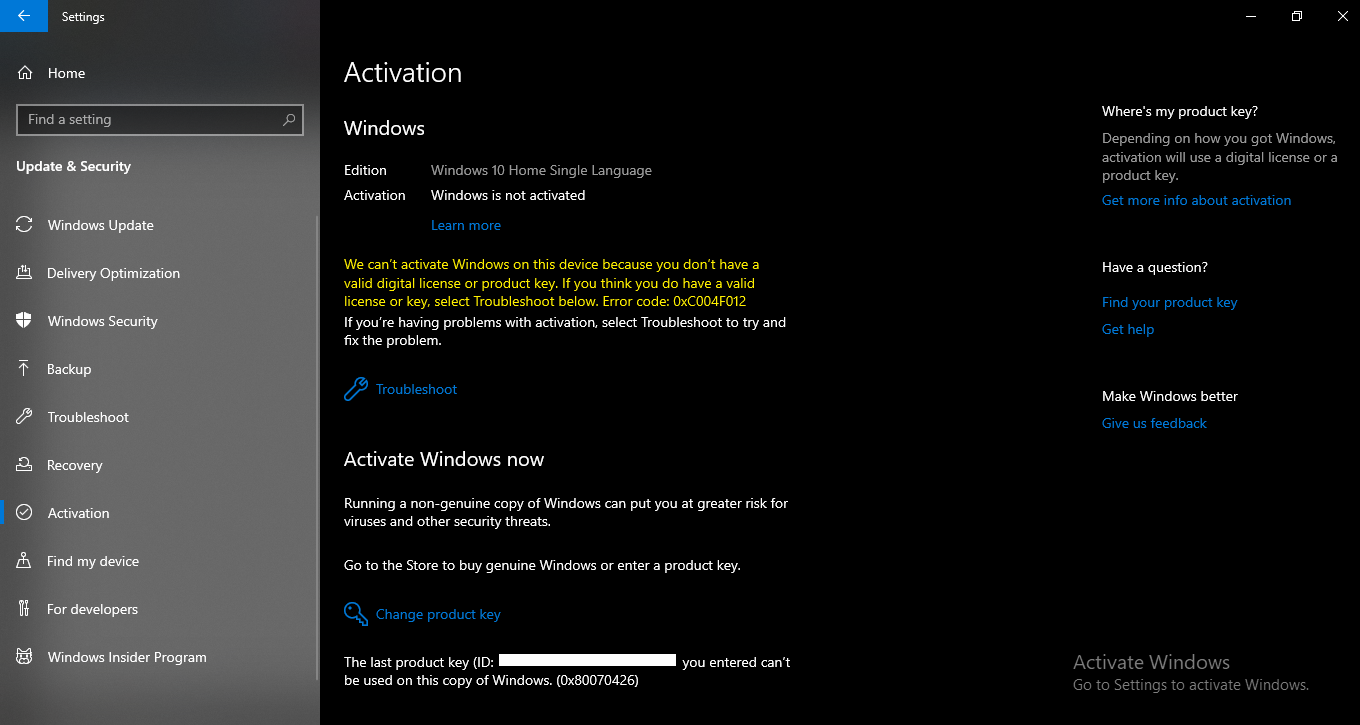This screenshot has width=1360, height=725.
Task: Click the Backup upload arrow icon
Action: 24,369
